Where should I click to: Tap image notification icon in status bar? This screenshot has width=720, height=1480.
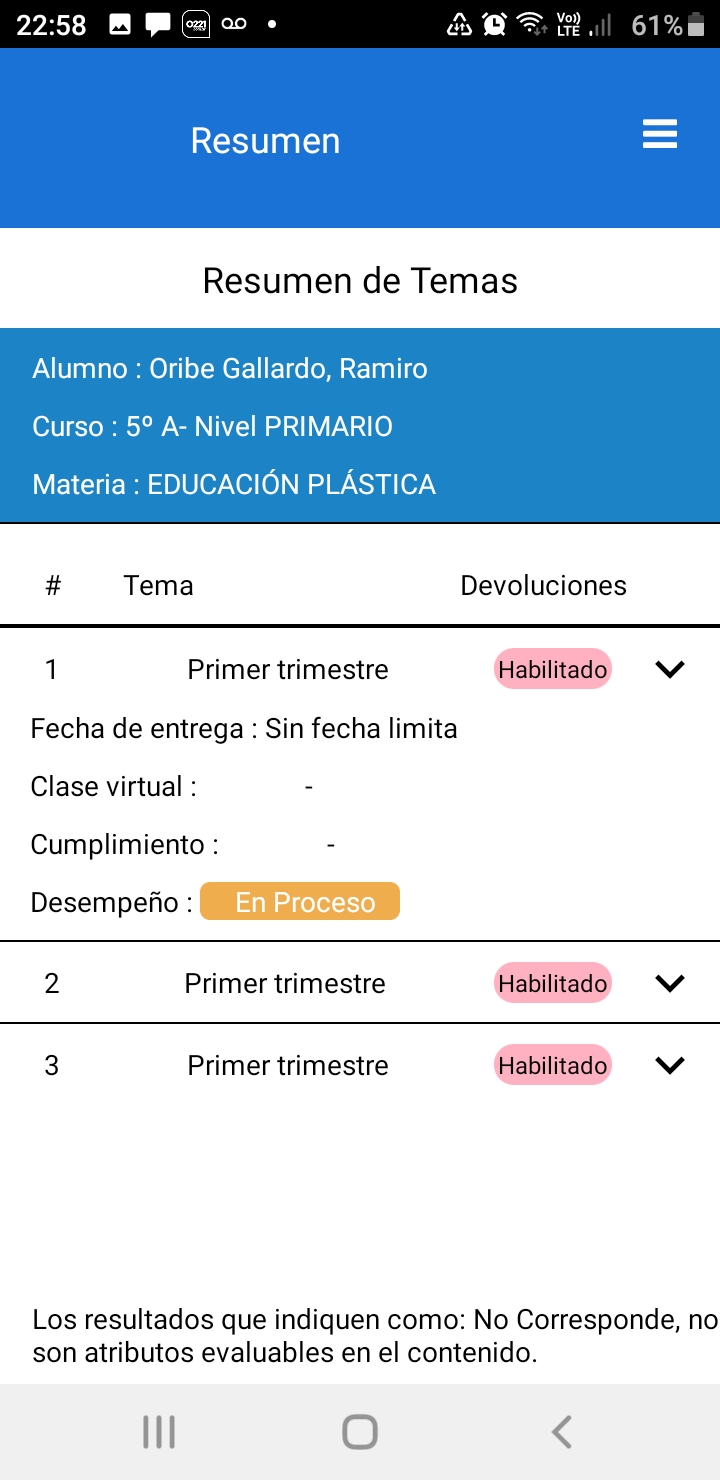(120, 25)
